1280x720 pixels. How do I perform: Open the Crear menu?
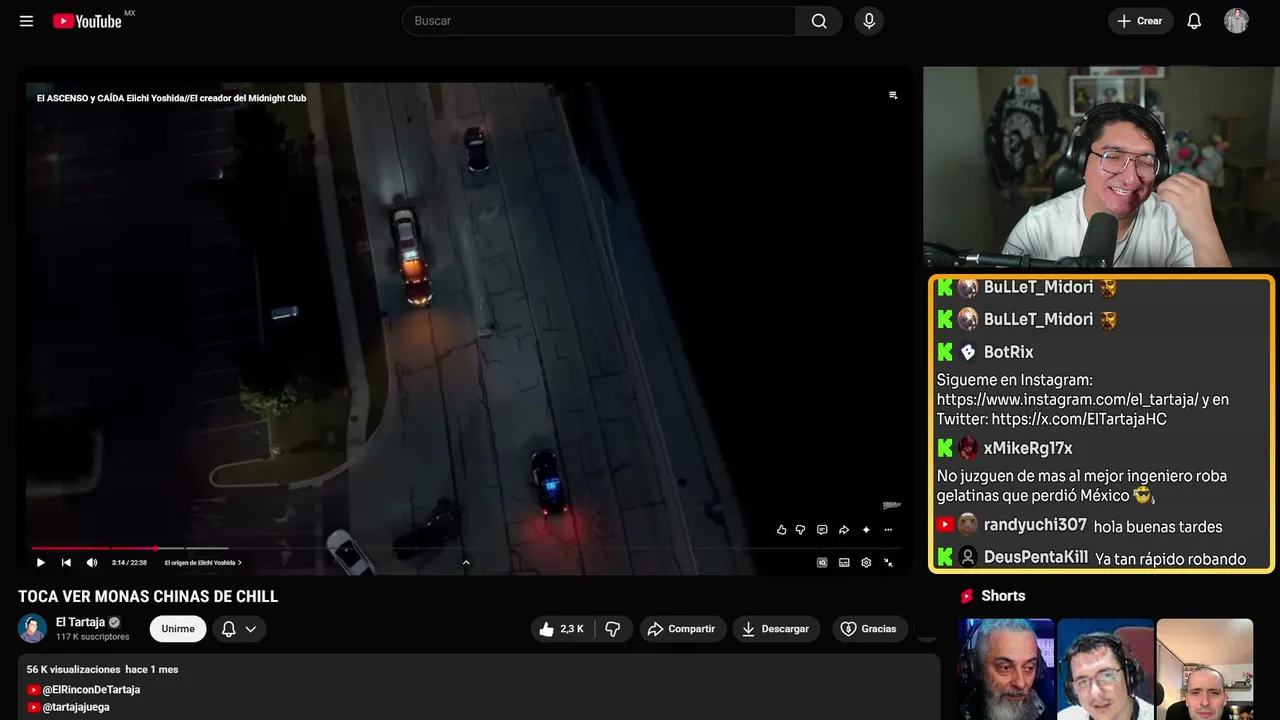coord(1140,21)
